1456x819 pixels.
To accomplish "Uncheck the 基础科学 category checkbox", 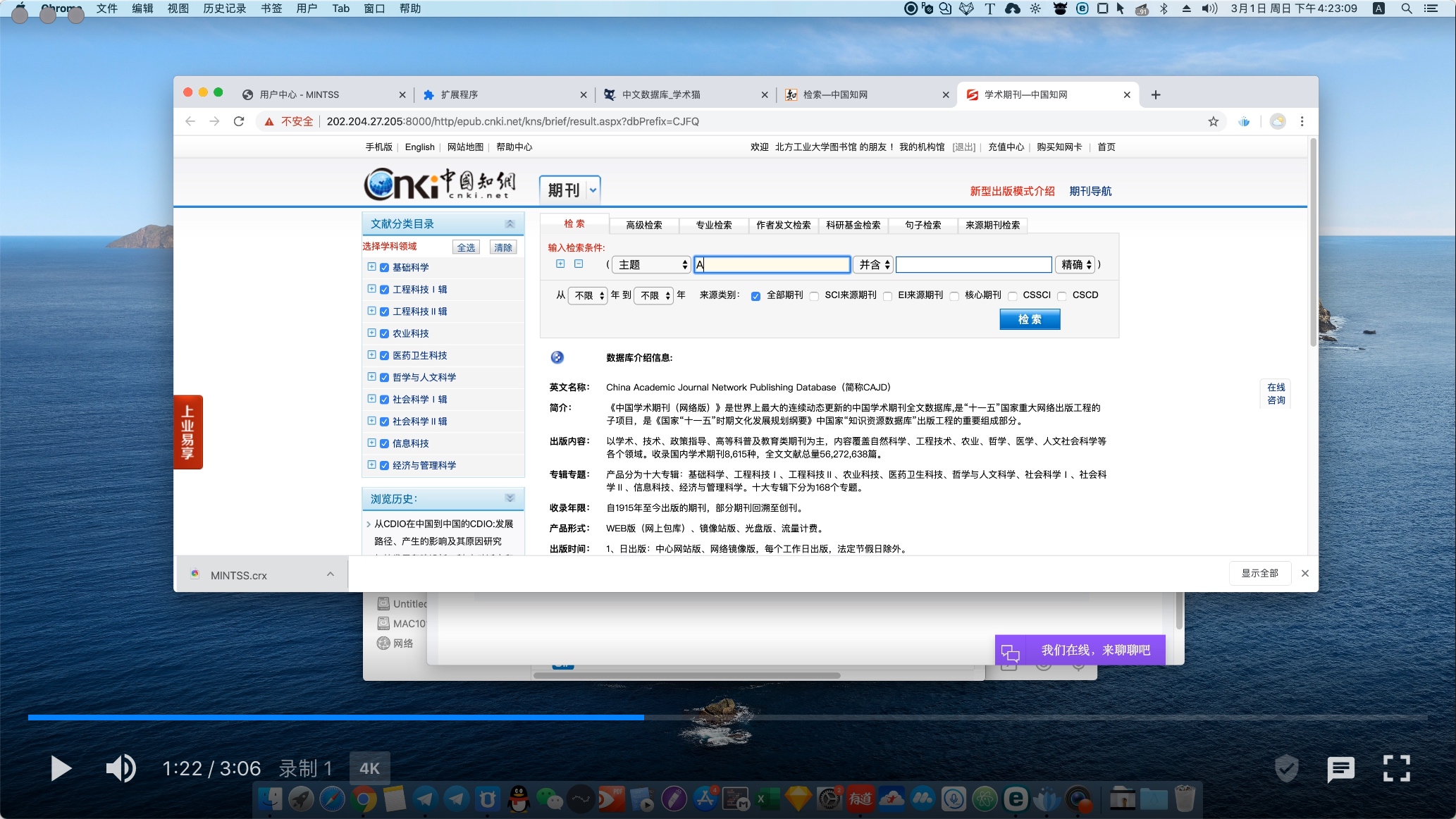I will tap(384, 268).
